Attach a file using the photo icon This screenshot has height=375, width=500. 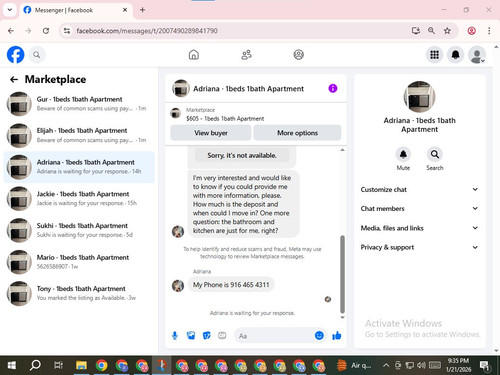[x=191, y=336]
